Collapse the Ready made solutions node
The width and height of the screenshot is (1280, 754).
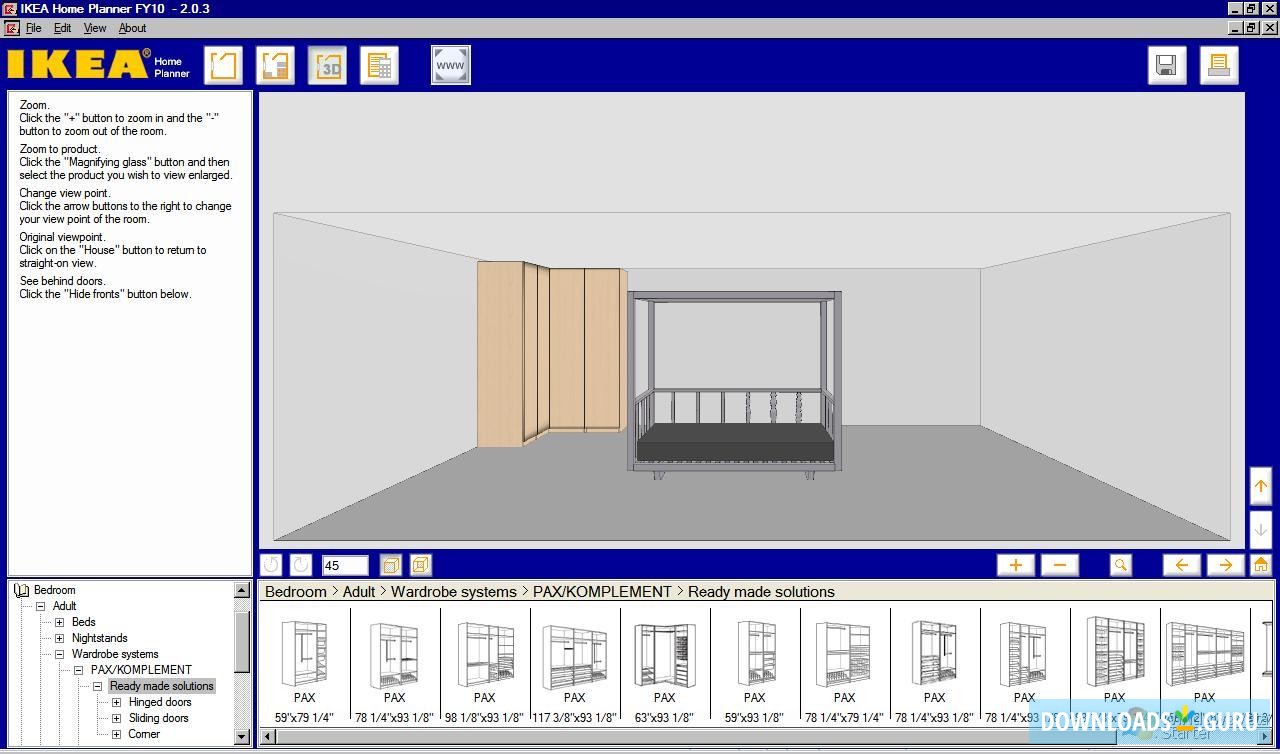[96, 686]
